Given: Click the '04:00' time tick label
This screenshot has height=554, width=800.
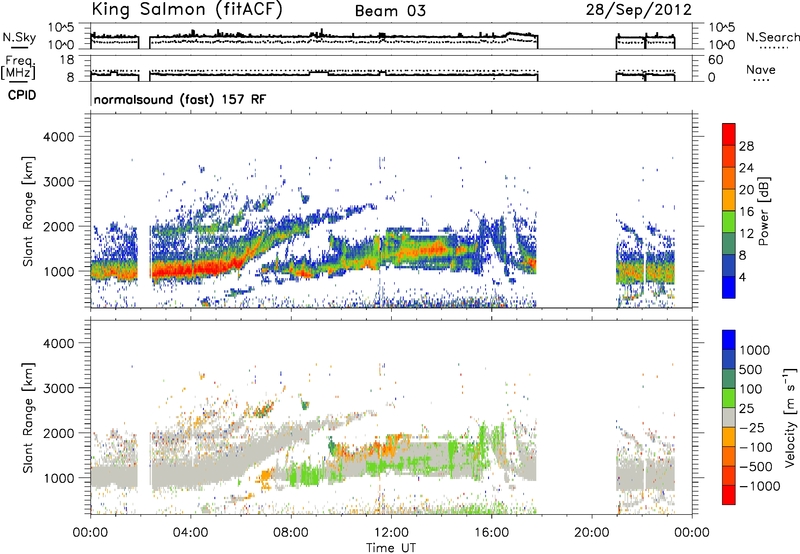Looking at the screenshot, I should [x=191, y=533].
